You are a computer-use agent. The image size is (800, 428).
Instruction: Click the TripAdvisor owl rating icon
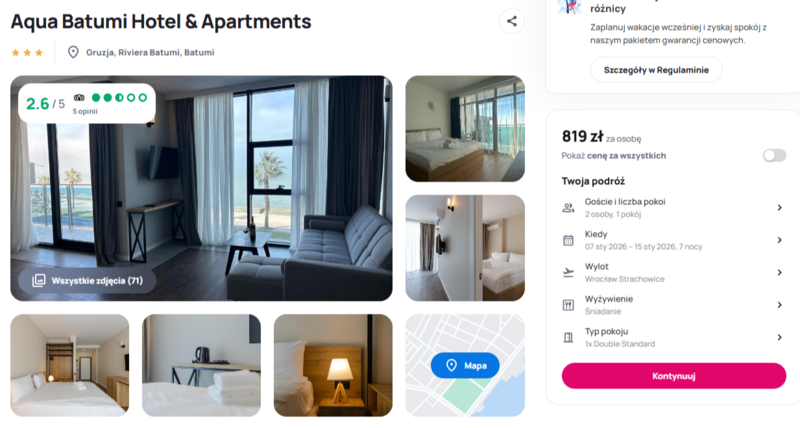(x=79, y=97)
